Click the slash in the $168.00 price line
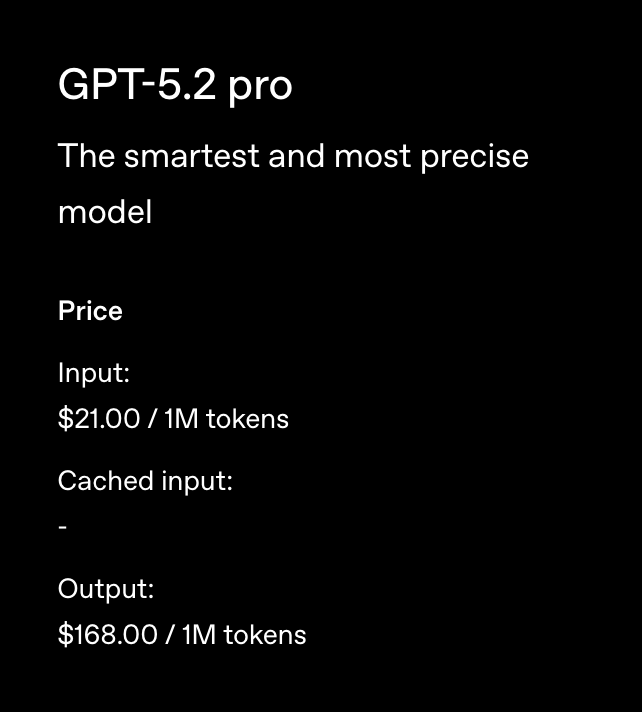This screenshot has height=712, width=642. coord(170,635)
